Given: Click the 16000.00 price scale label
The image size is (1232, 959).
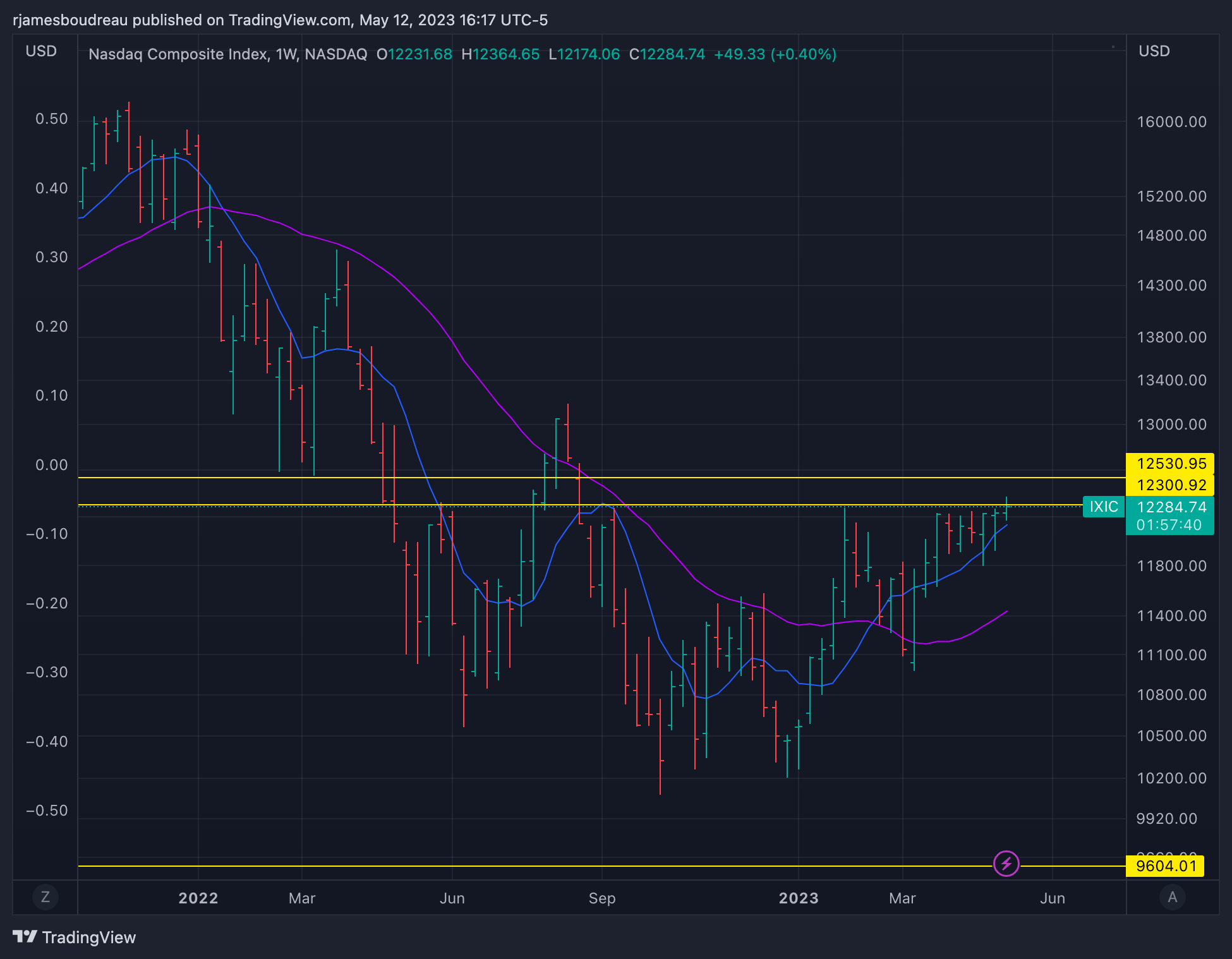Looking at the screenshot, I should click(x=1171, y=122).
